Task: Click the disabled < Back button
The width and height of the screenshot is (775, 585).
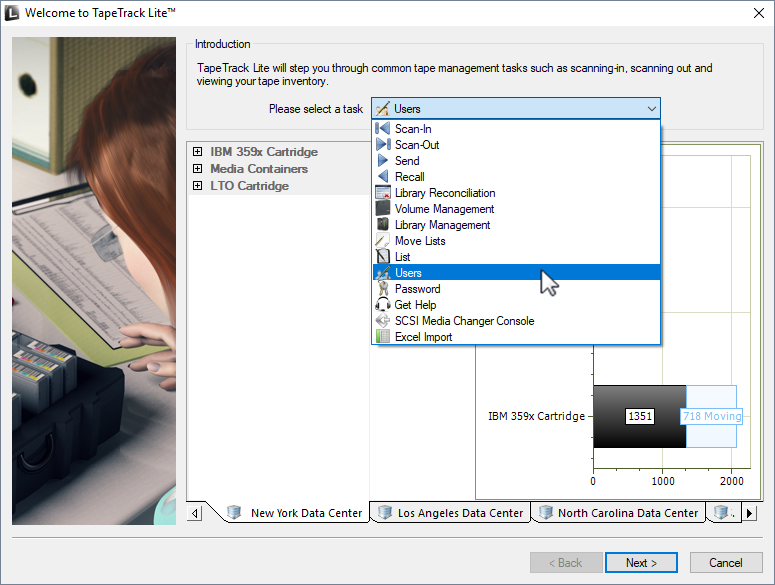Action: click(566, 562)
